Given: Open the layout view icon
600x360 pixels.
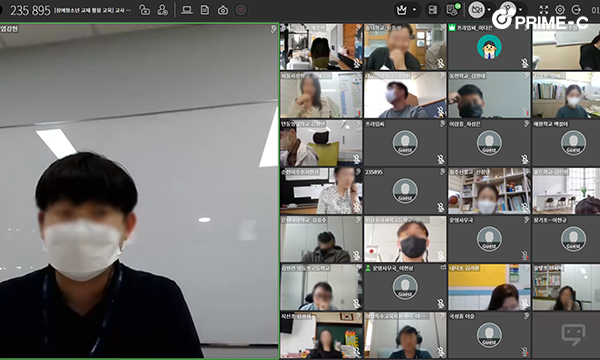Looking at the screenshot, I should coord(433,10).
